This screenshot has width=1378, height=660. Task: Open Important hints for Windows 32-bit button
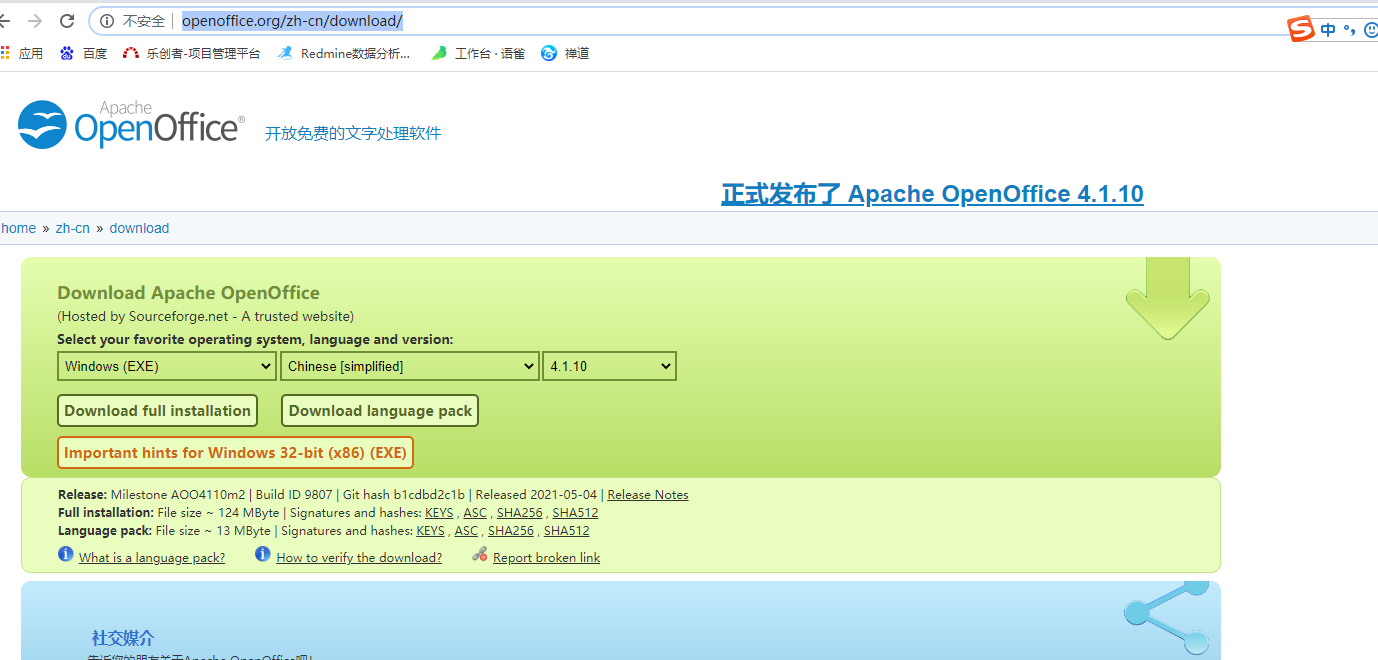235,453
